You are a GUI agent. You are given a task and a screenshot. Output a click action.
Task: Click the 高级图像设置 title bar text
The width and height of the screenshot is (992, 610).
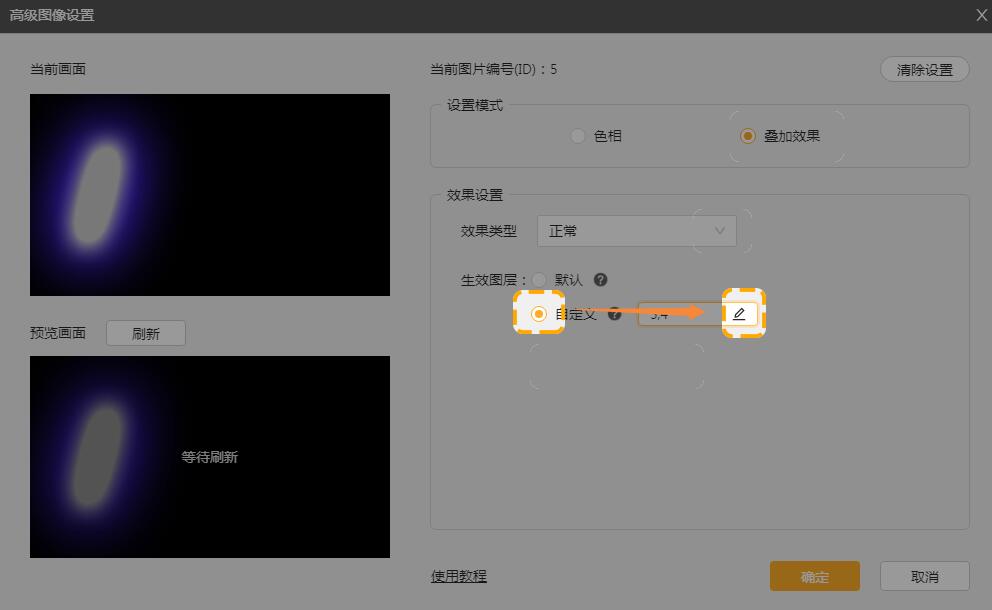click(x=52, y=15)
